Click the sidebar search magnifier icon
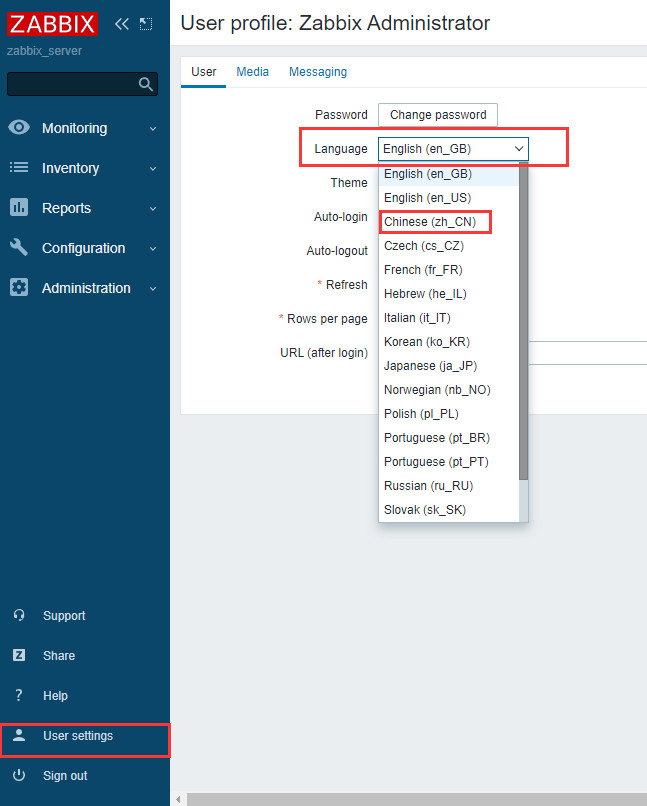This screenshot has height=806, width=647. pyautogui.click(x=146, y=84)
